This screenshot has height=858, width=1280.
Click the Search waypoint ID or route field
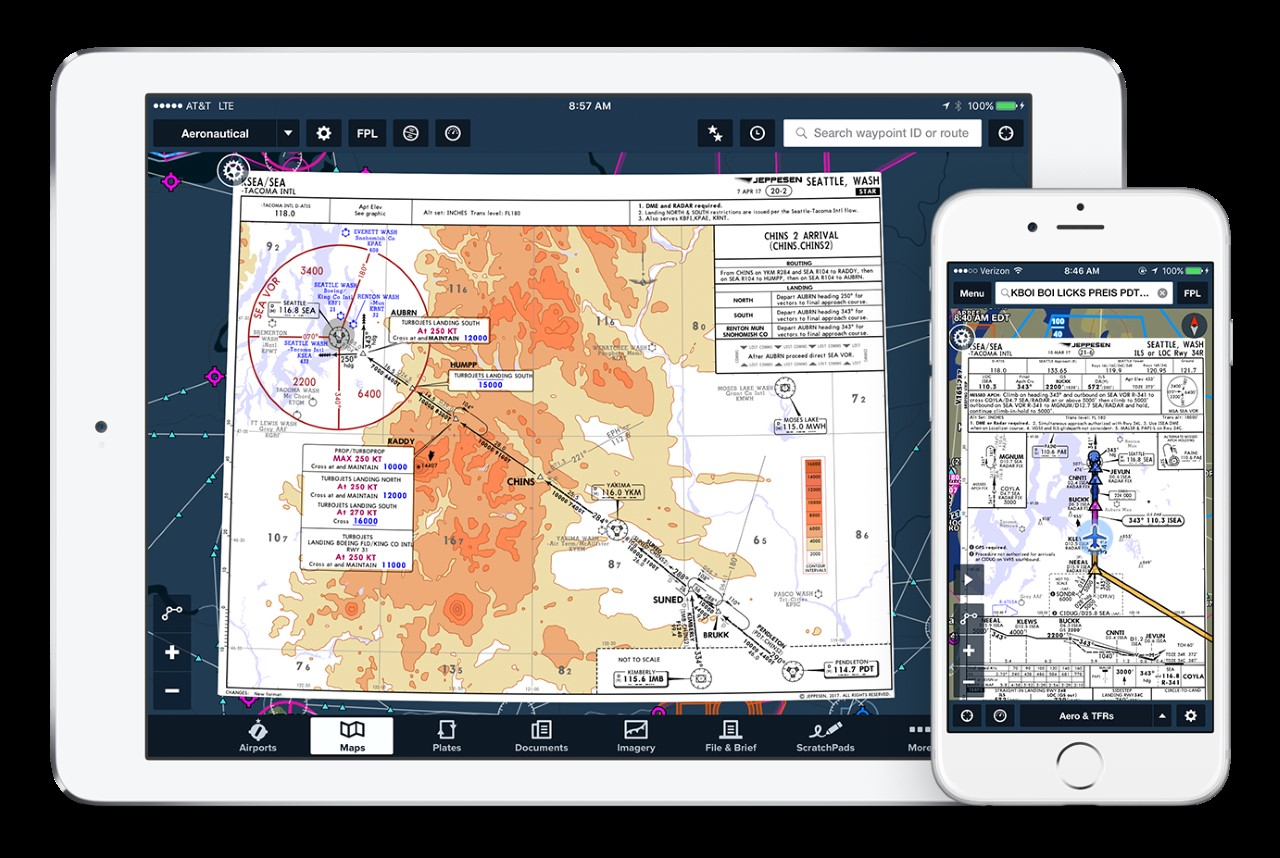pos(882,133)
